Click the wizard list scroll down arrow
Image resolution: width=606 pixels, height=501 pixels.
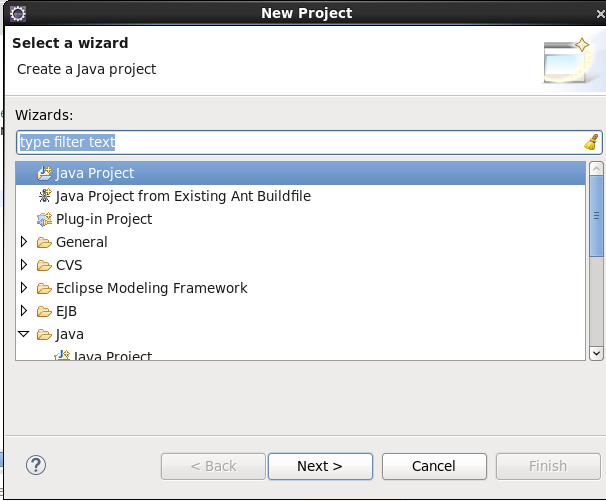(x=596, y=352)
